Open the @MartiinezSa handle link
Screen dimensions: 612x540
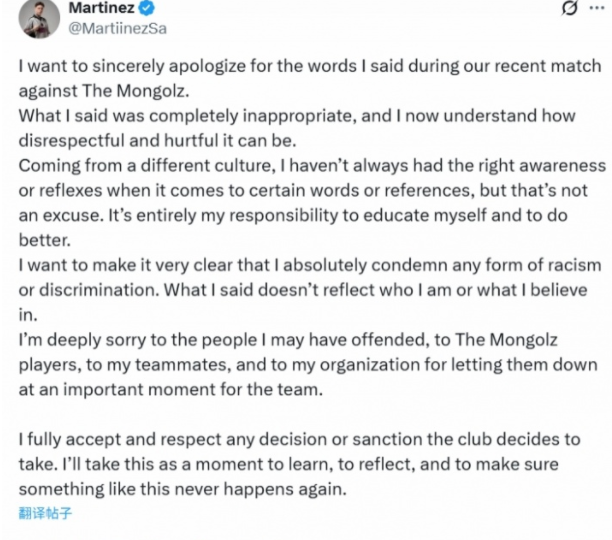pyautogui.click(x=117, y=28)
